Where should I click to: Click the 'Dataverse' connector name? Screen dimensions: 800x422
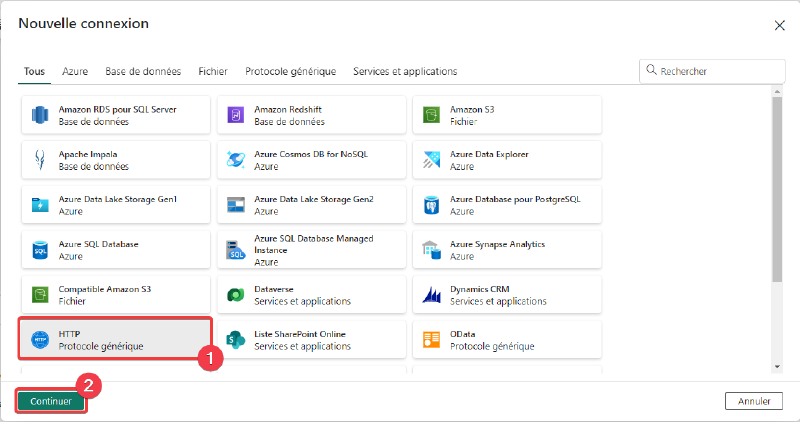(273, 289)
